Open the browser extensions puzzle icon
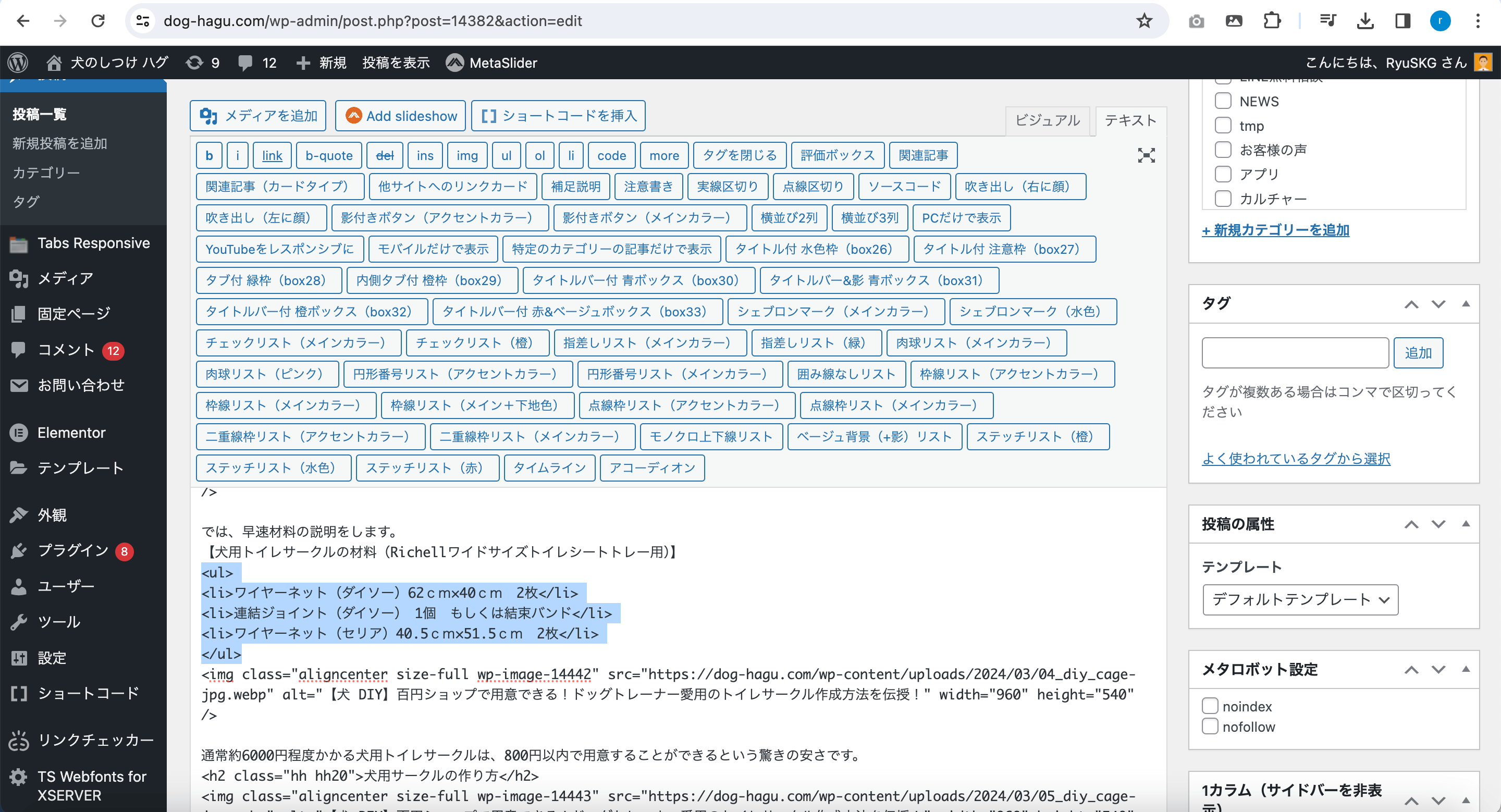 1272,21
